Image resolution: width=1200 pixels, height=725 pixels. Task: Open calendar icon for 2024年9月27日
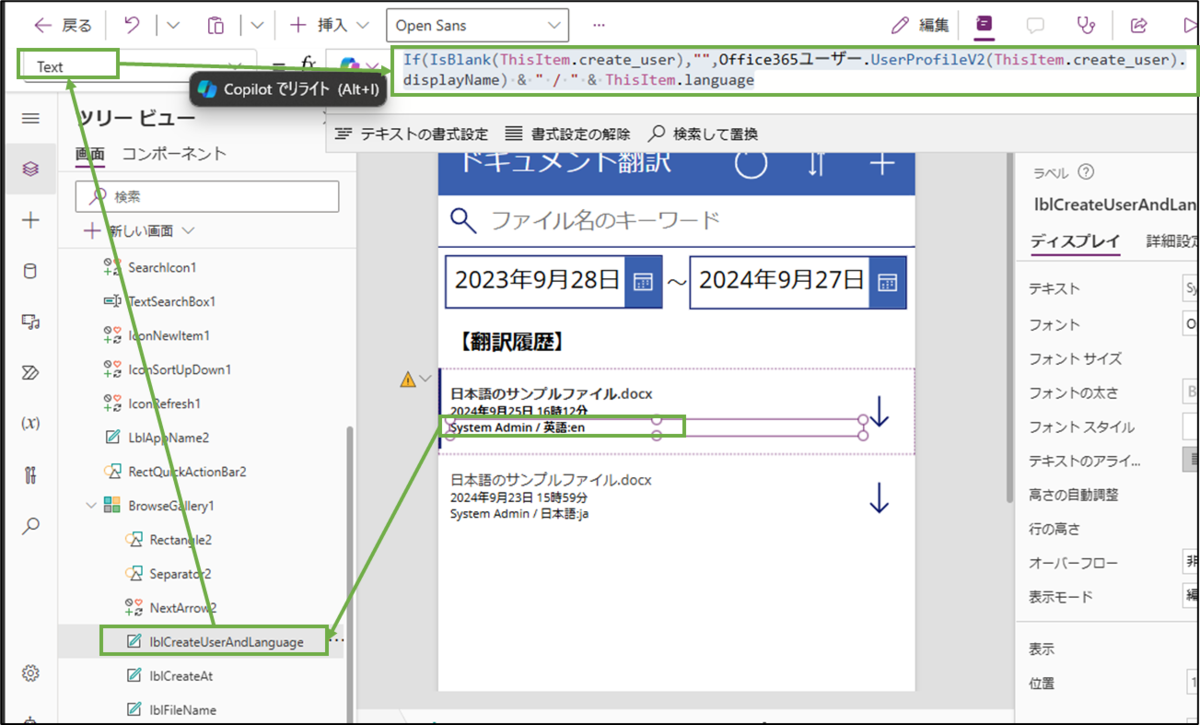point(886,282)
